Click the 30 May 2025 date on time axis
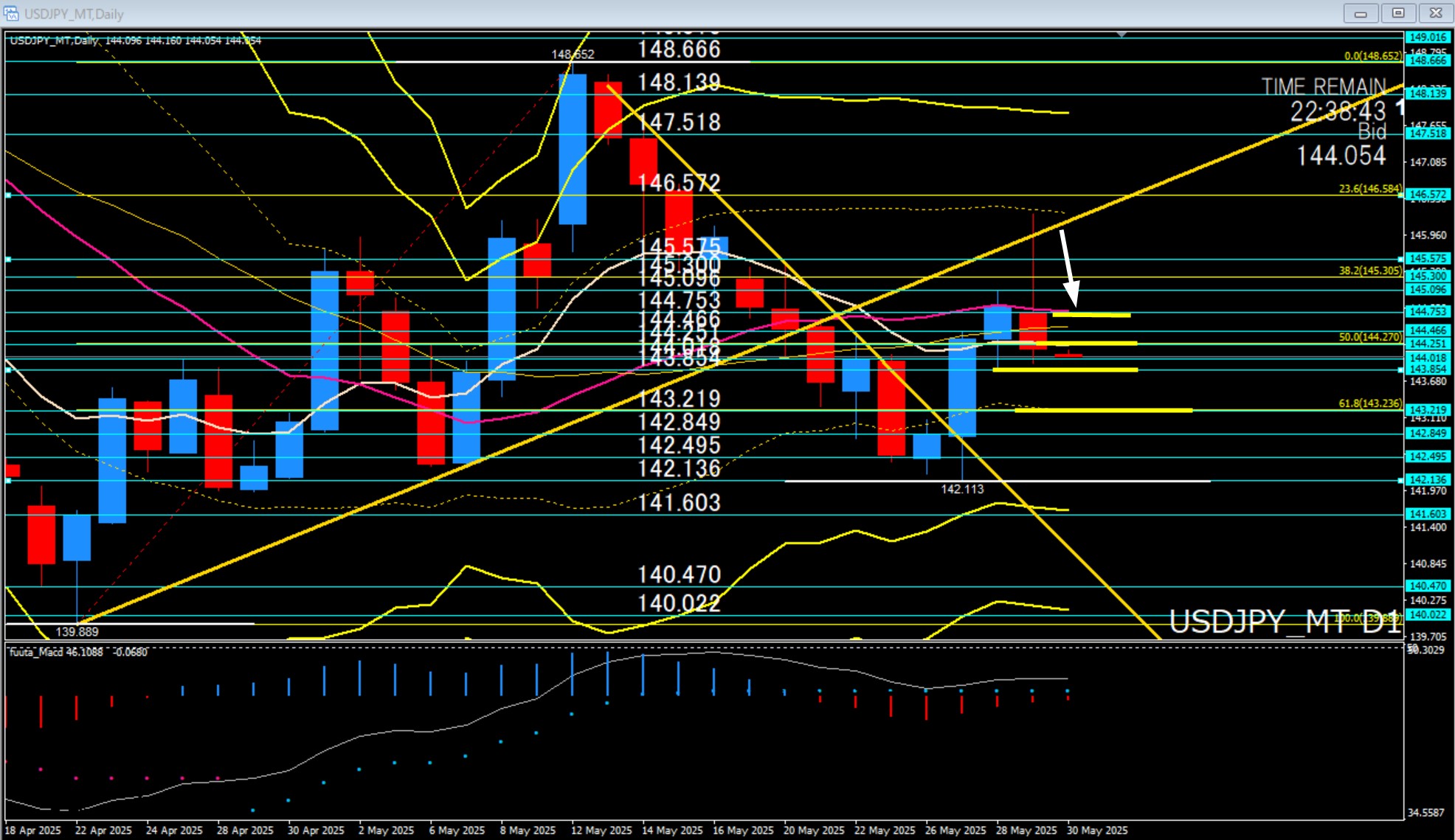Viewport: 1455px width, 840px height. 1097,830
